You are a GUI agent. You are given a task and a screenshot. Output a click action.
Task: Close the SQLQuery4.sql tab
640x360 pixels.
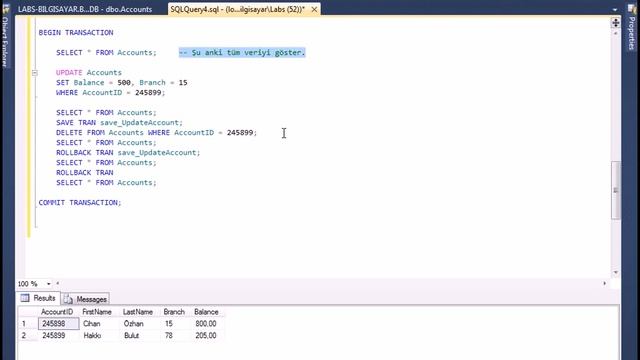(x=314, y=9)
